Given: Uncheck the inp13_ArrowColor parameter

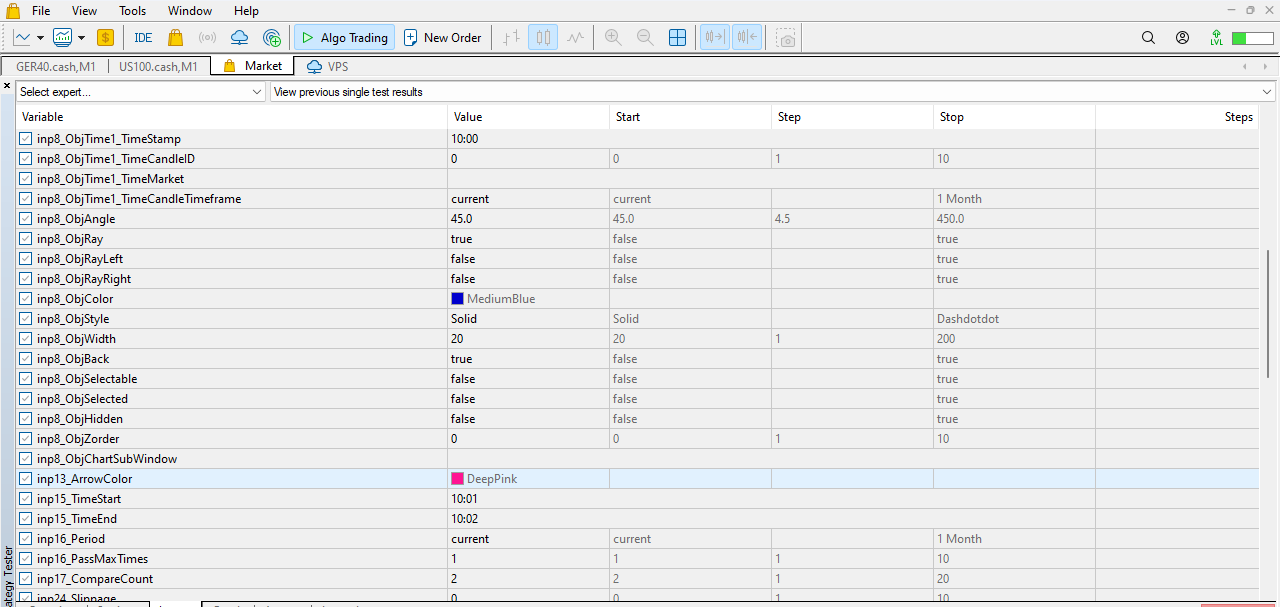Looking at the screenshot, I should 25,478.
